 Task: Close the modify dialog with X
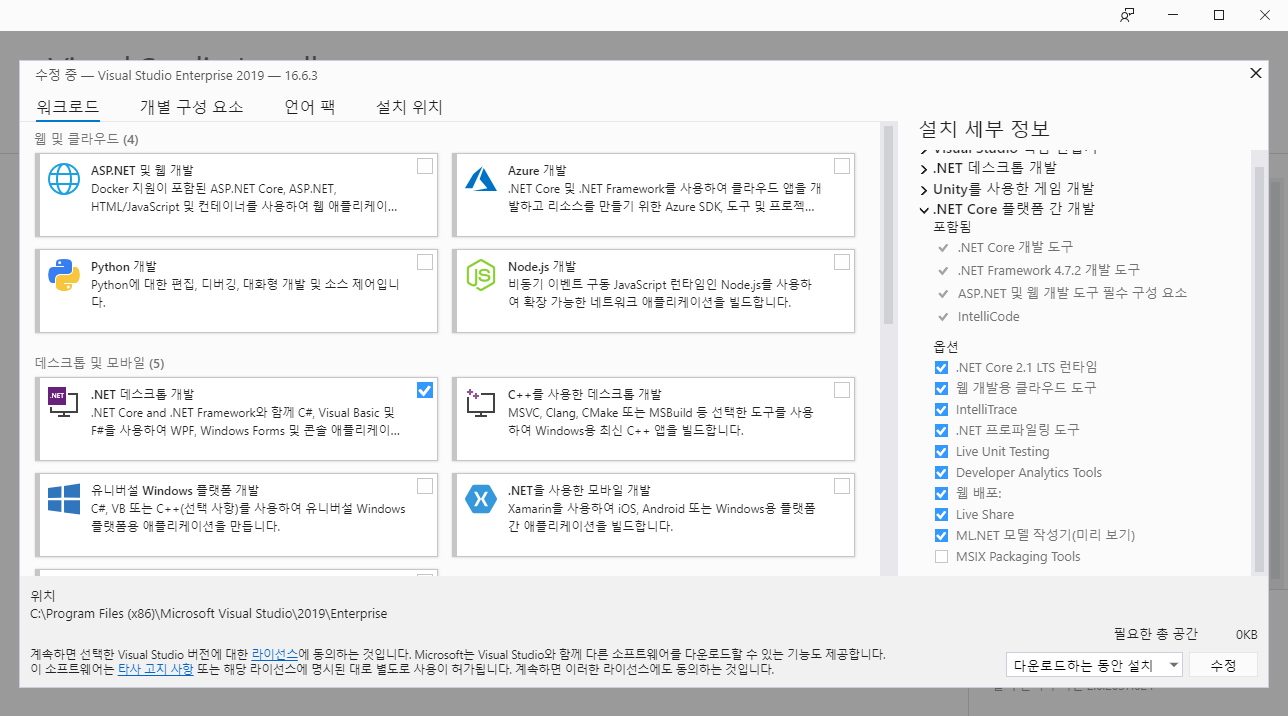point(1256,73)
